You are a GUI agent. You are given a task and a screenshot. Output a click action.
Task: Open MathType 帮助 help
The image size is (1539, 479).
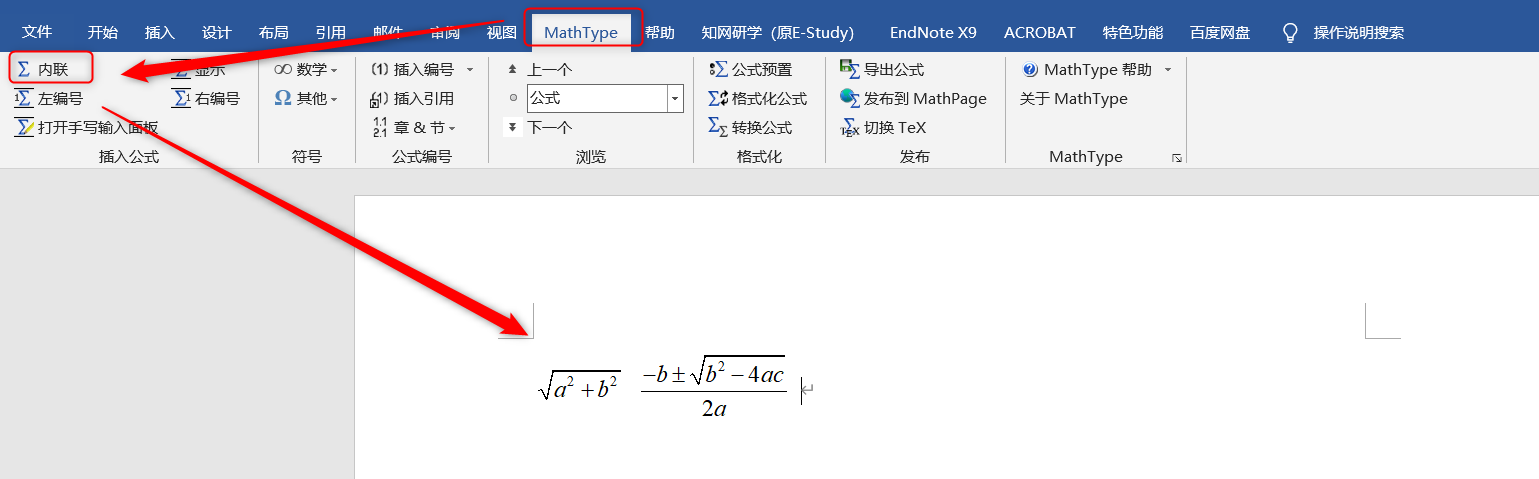[1086, 69]
